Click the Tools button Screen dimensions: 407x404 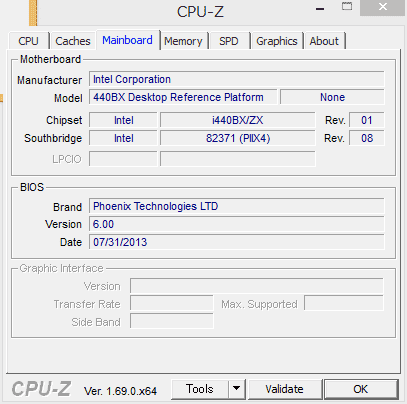pyautogui.click(x=200, y=389)
